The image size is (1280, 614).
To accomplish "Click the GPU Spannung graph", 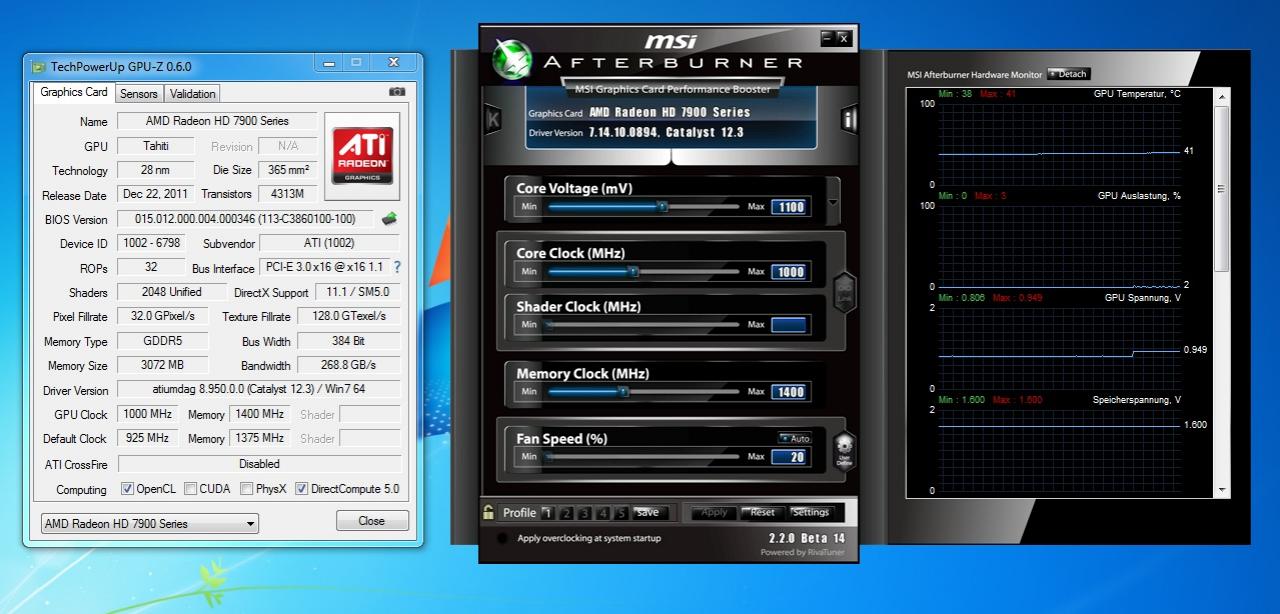I will pos(1059,347).
